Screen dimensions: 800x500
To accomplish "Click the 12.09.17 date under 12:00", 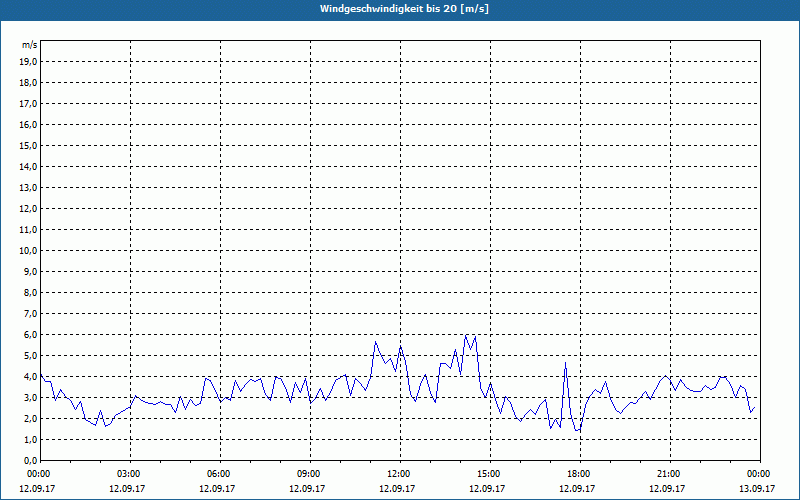I will coord(397,488).
